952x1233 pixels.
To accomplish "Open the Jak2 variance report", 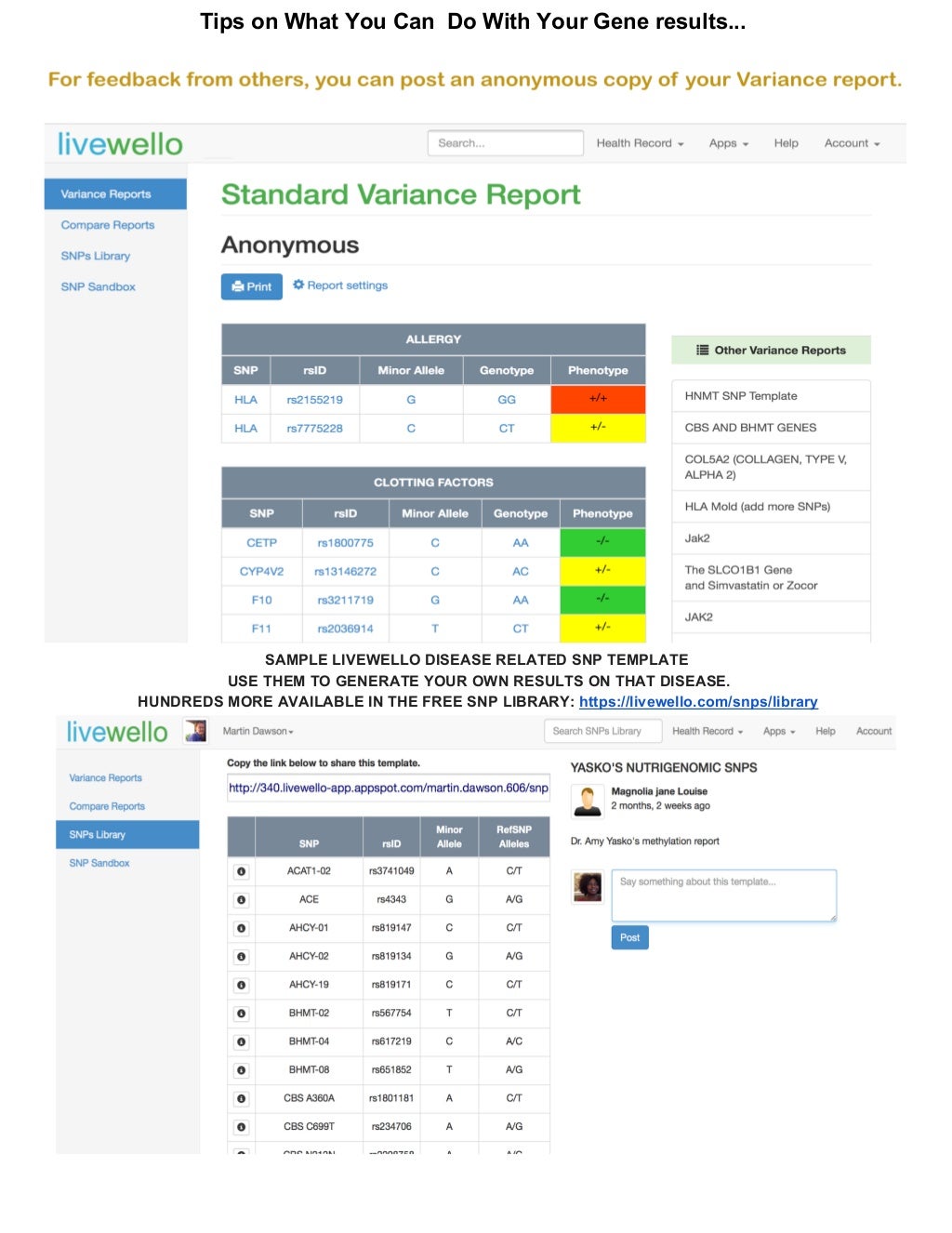I will (x=771, y=538).
